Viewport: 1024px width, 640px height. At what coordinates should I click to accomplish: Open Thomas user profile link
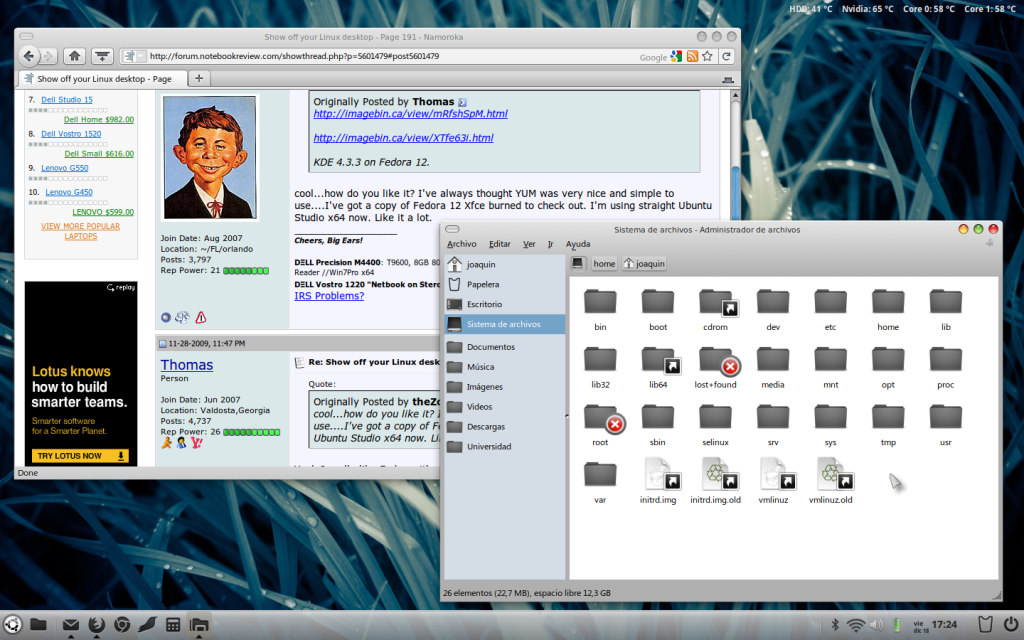coord(187,365)
